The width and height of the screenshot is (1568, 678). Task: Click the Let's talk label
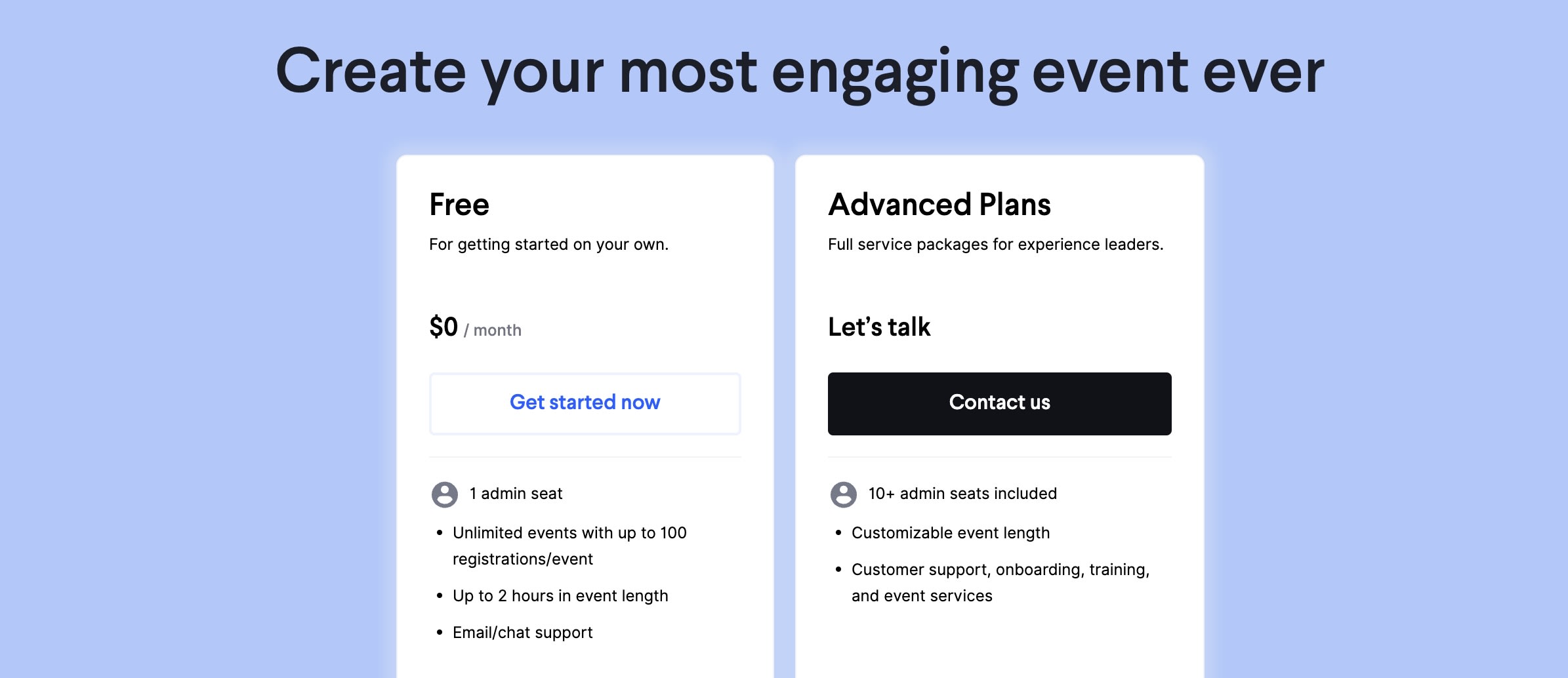point(879,326)
